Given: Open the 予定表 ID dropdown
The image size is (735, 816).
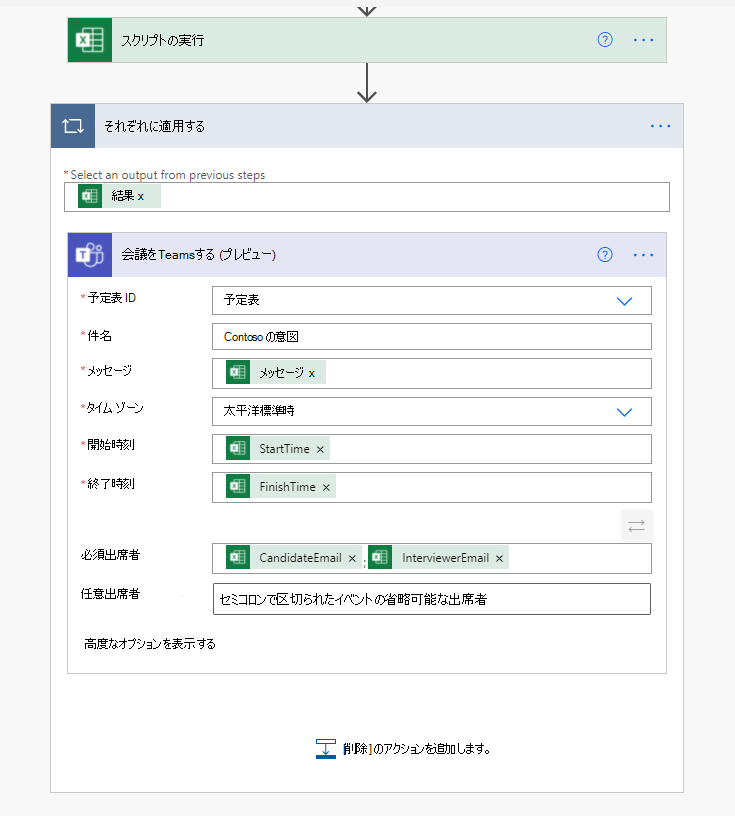Looking at the screenshot, I should pyautogui.click(x=624, y=300).
